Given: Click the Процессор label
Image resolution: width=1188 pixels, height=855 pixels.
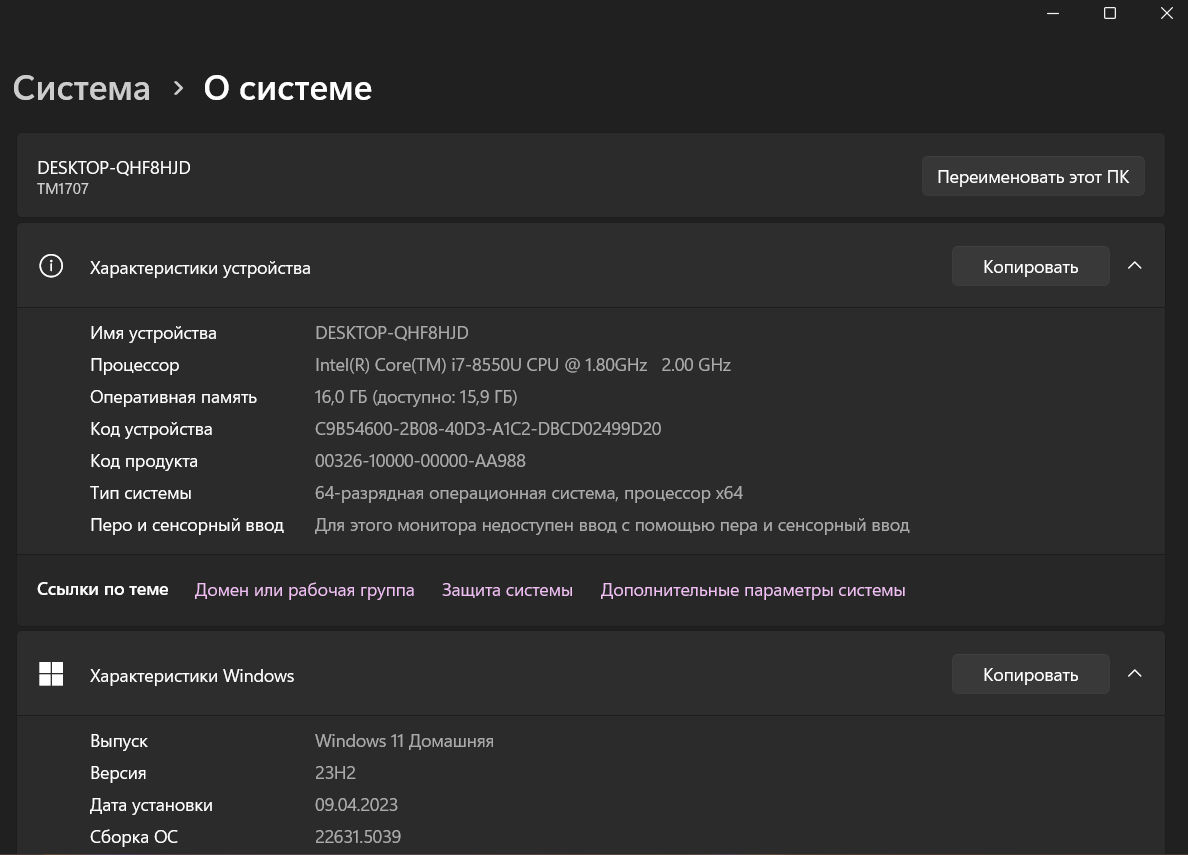Looking at the screenshot, I should point(135,365).
